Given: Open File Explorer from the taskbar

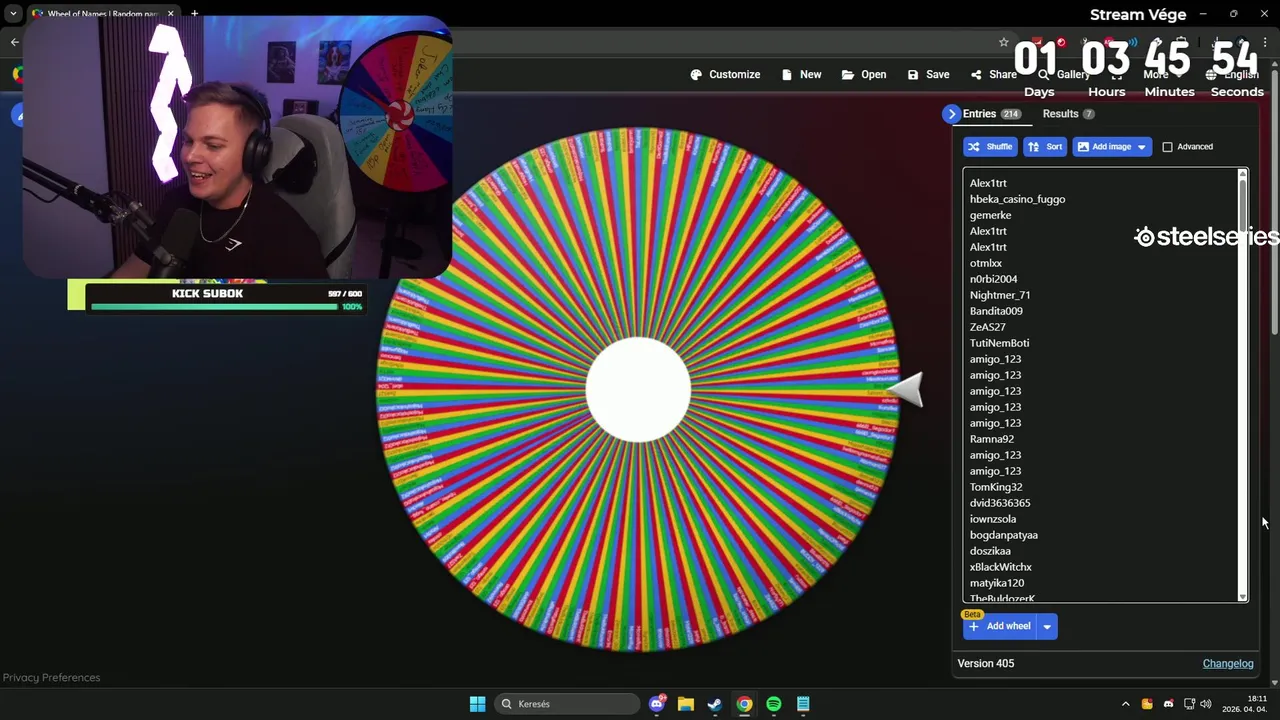Looking at the screenshot, I should (686, 704).
